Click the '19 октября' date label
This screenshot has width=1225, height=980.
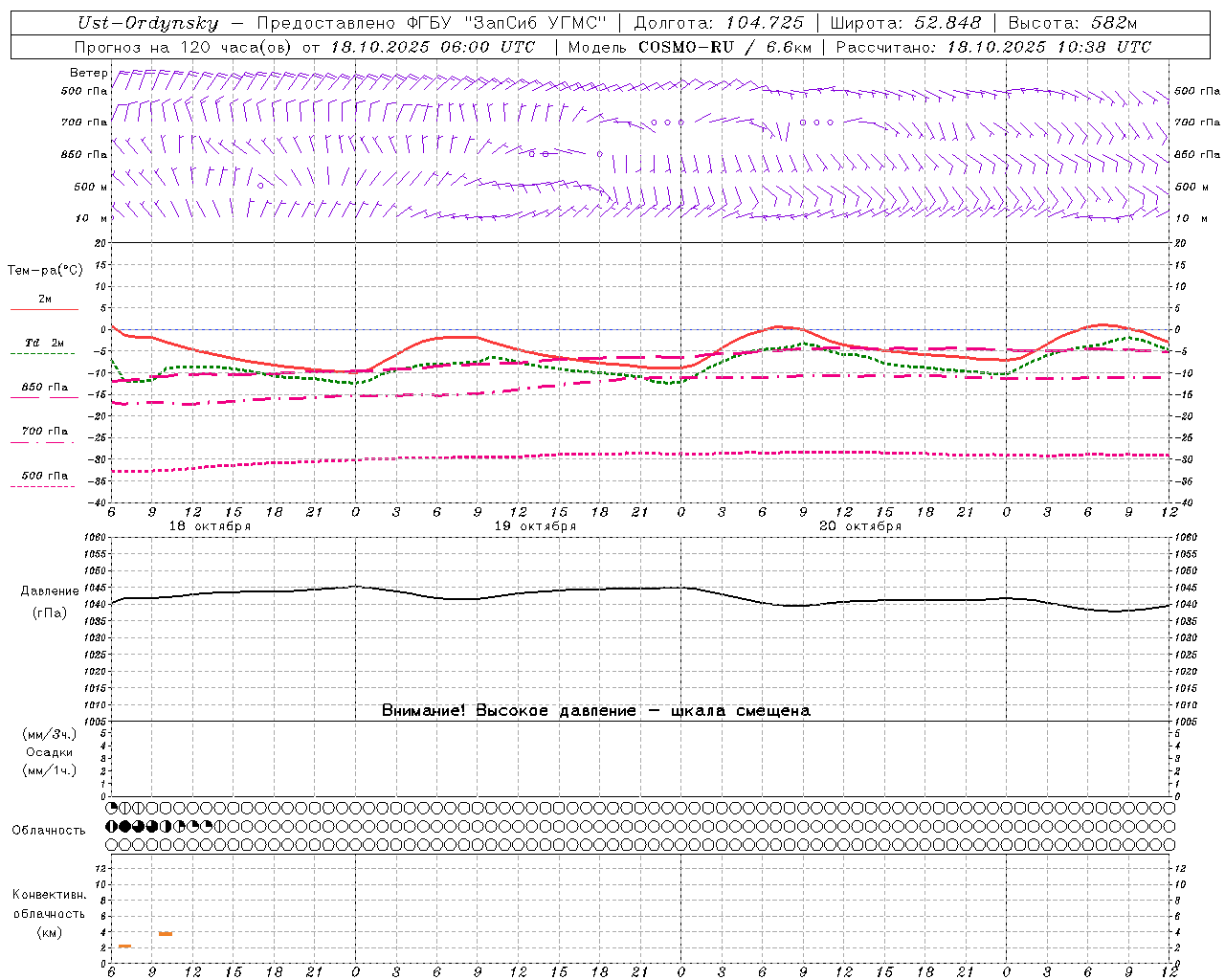(535, 526)
